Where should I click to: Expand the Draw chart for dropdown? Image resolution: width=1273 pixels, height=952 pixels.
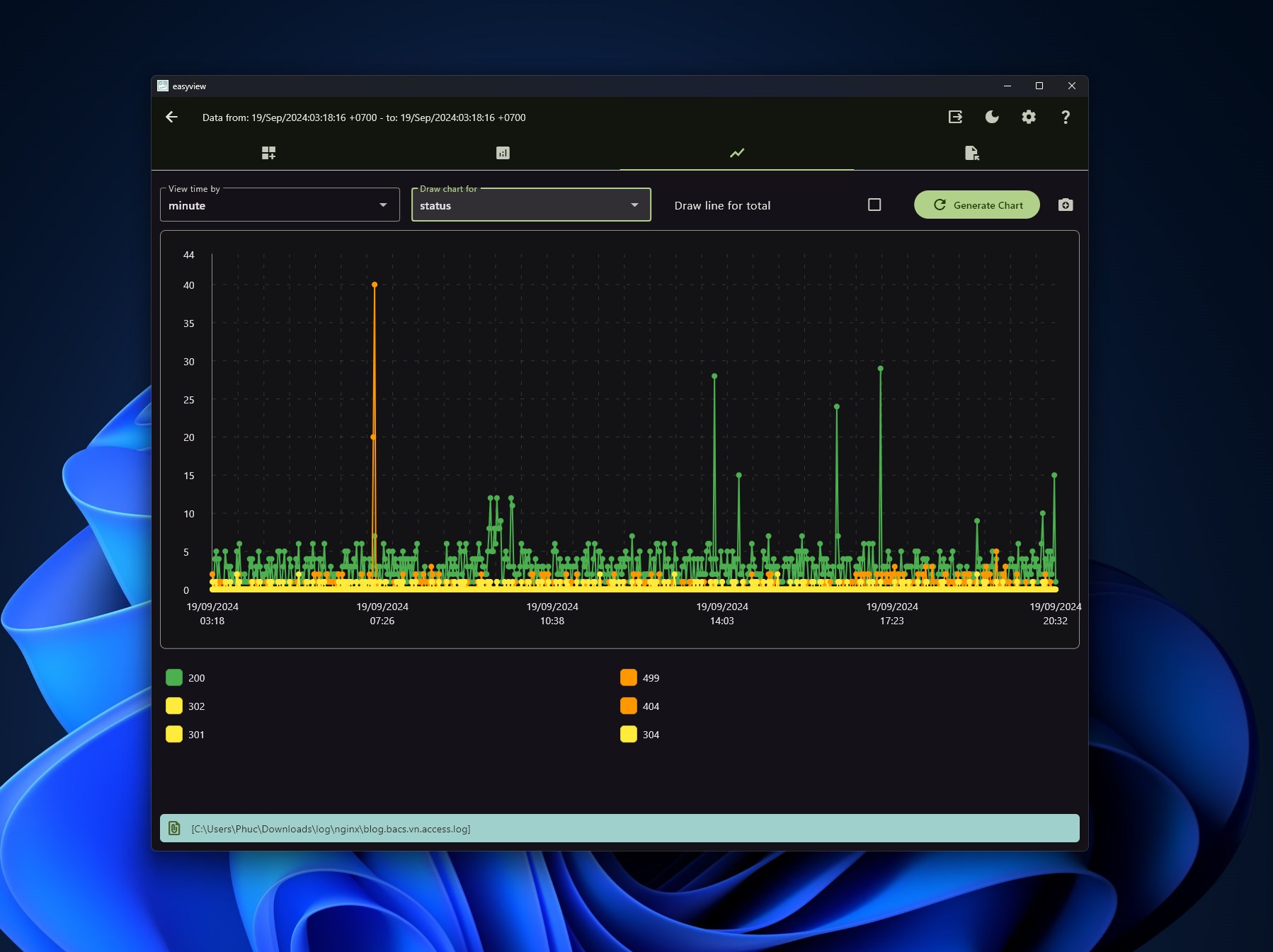531,205
